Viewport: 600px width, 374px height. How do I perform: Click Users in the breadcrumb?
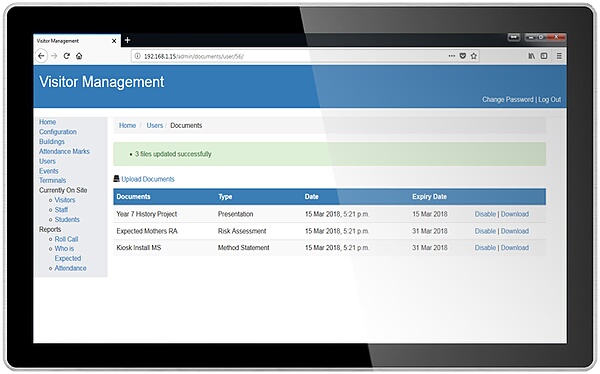click(155, 125)
